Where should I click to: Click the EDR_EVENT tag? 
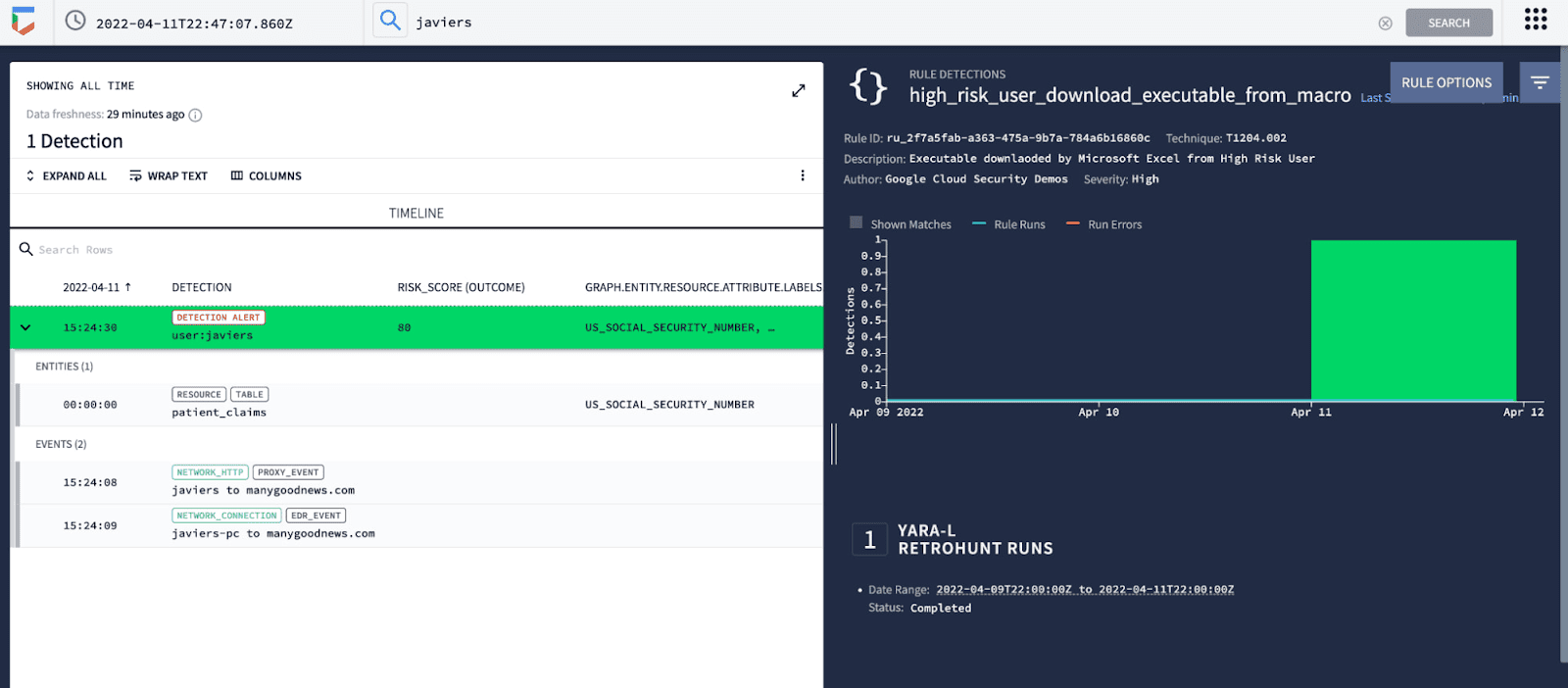316,516
